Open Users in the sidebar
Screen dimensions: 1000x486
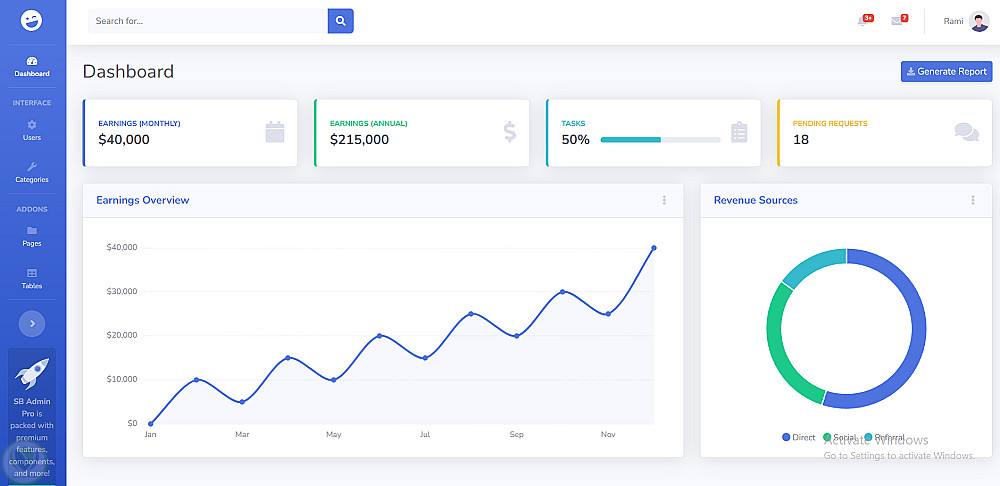[x=32, y=130]
